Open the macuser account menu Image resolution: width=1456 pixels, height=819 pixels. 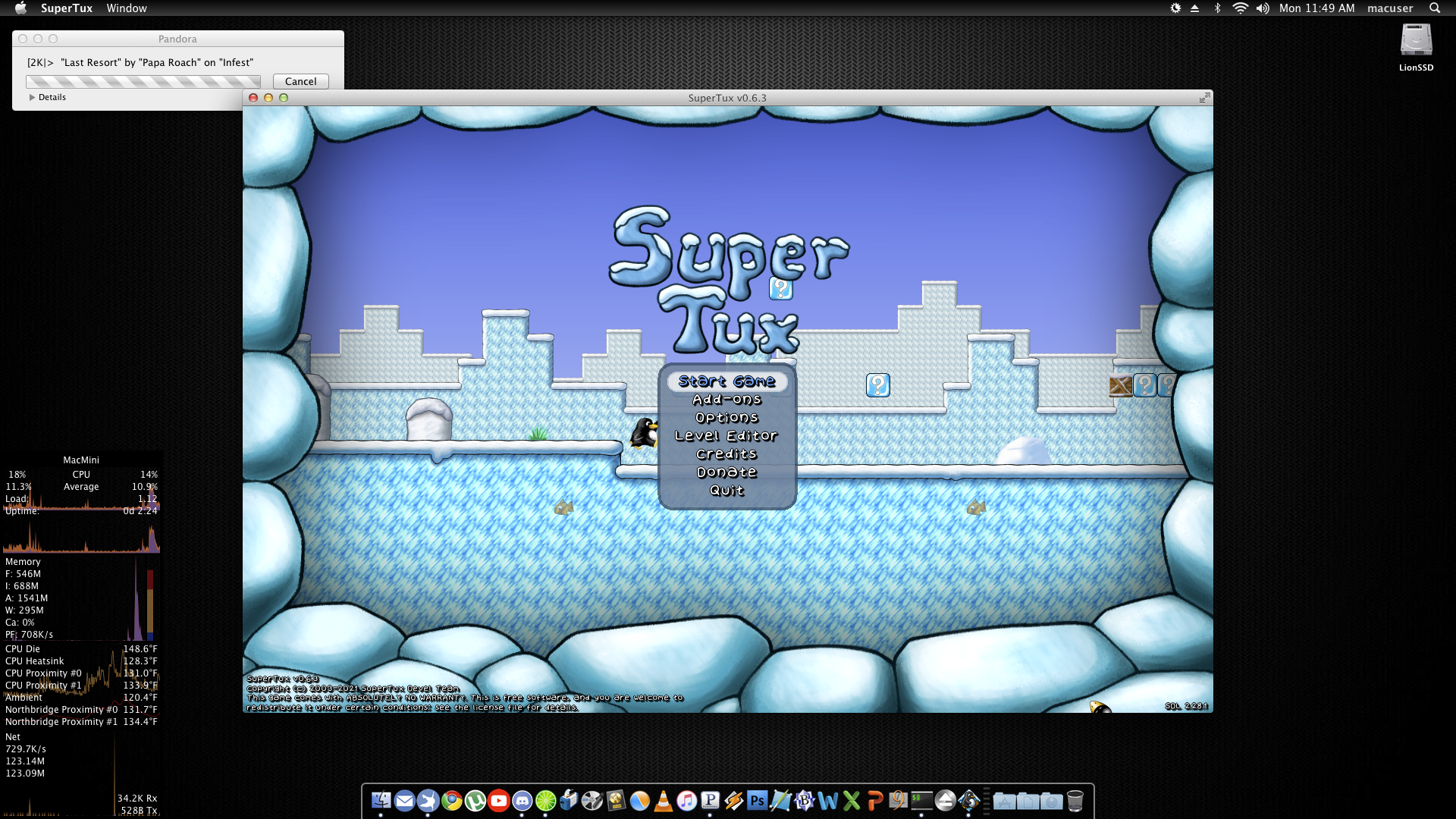(1389, 8)
